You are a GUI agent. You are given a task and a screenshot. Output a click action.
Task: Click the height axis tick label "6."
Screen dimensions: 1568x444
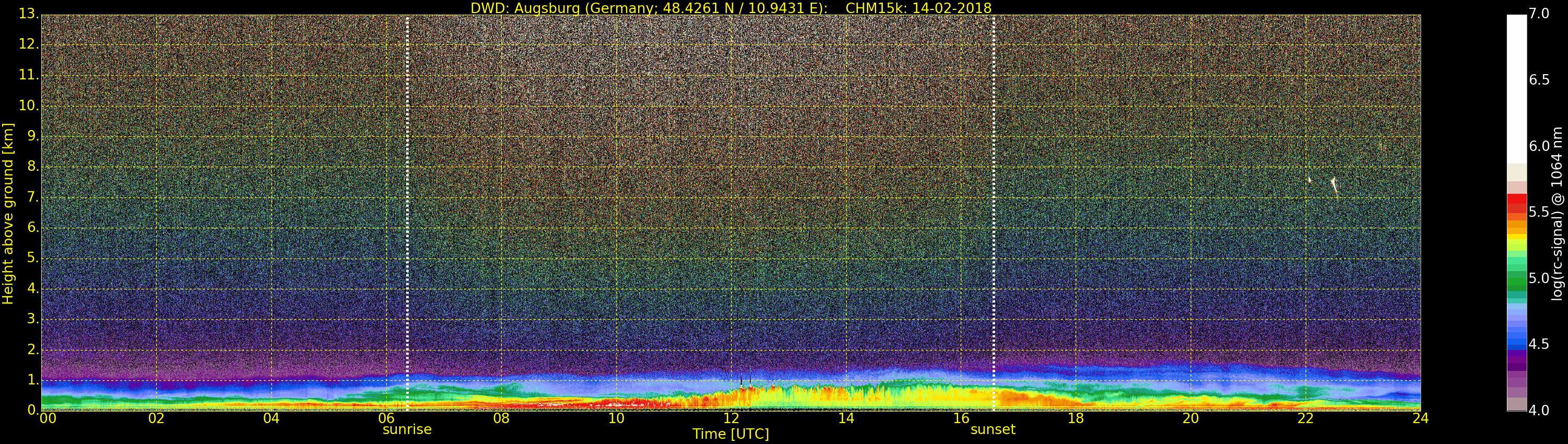click(x=33, y=227)
